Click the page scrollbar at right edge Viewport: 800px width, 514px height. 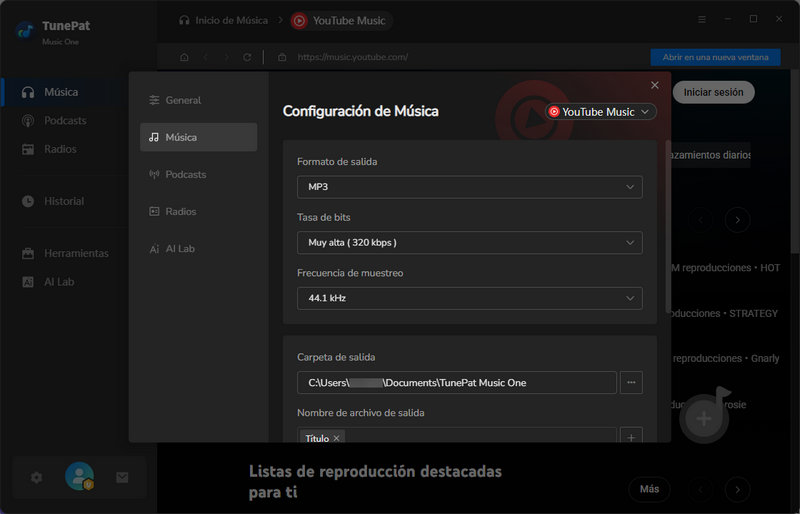click(795, 161)
